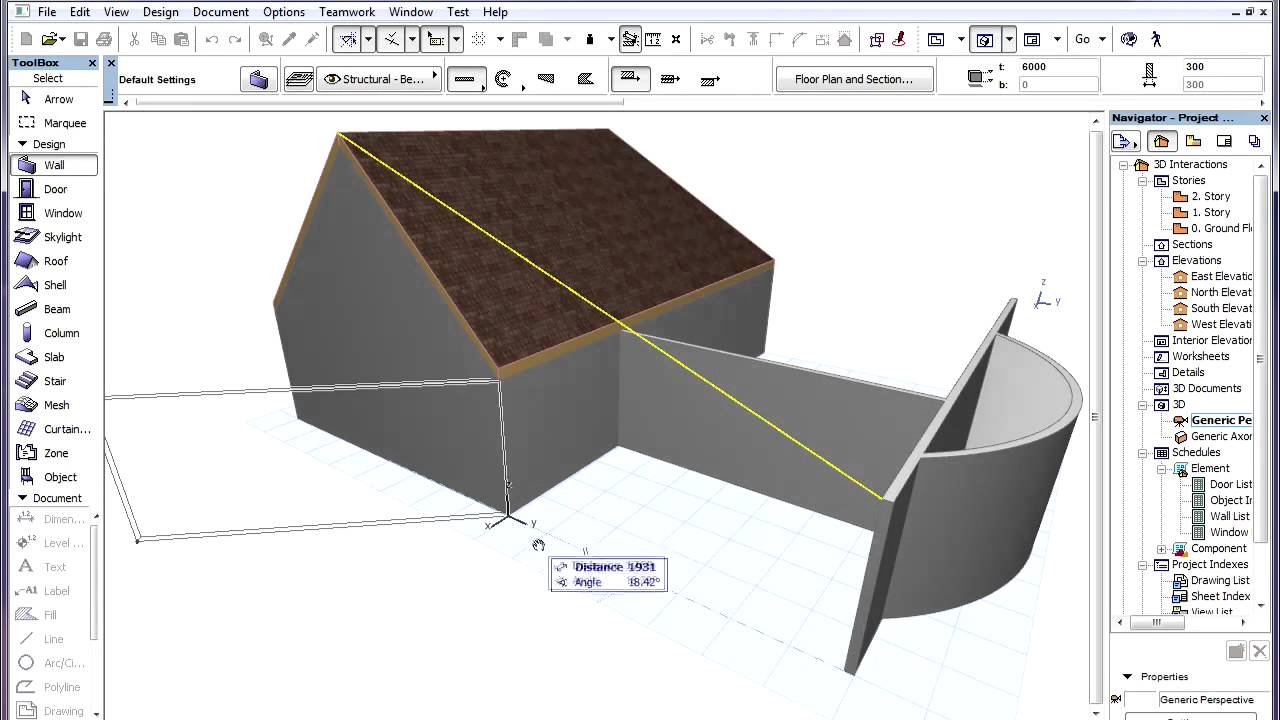Screen dimensions: 1280x720
Task: Select the Marquee tool
Action: (x=54, y=123)
